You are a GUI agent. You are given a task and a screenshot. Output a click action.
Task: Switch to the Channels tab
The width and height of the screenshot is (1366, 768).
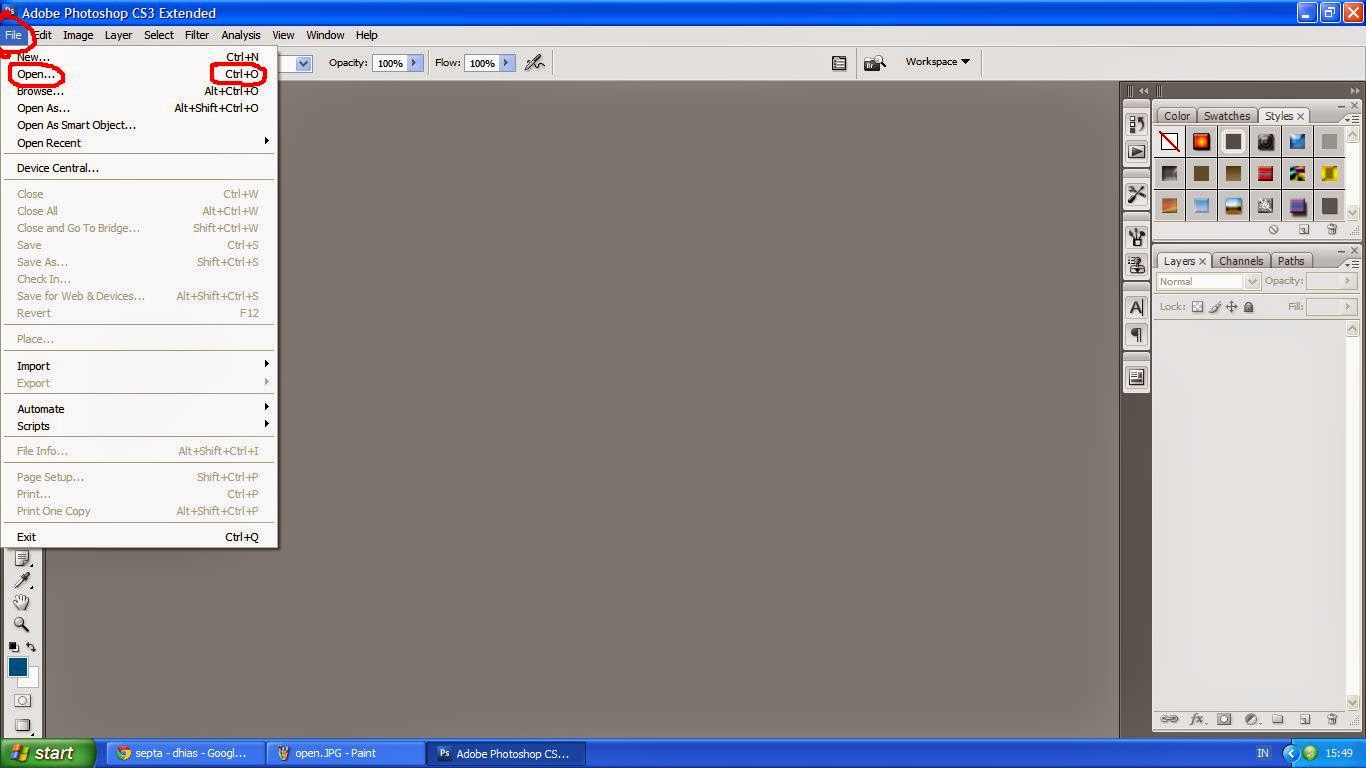pos(1241,261)
